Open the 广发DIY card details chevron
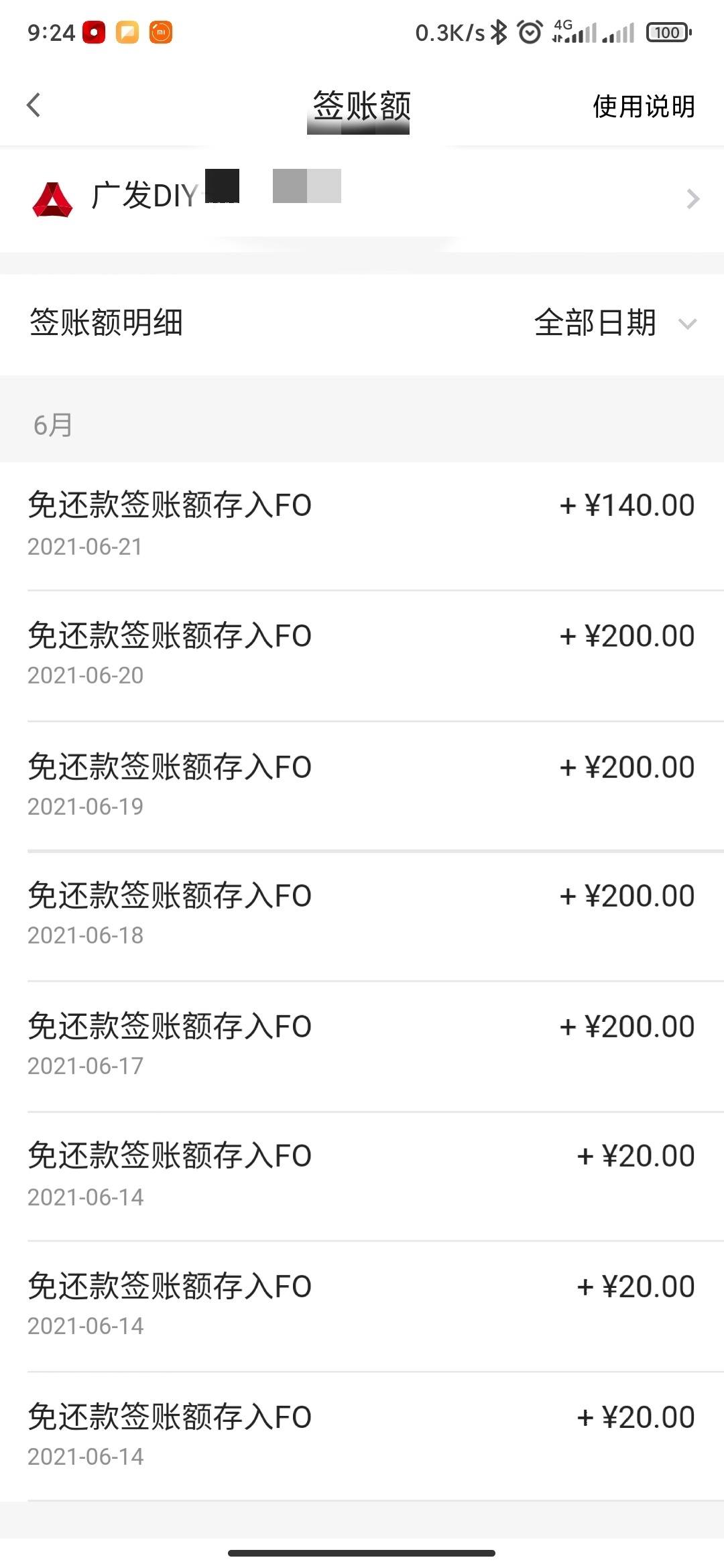This screenshot has width=724, height=1568. tap(692, 199)
